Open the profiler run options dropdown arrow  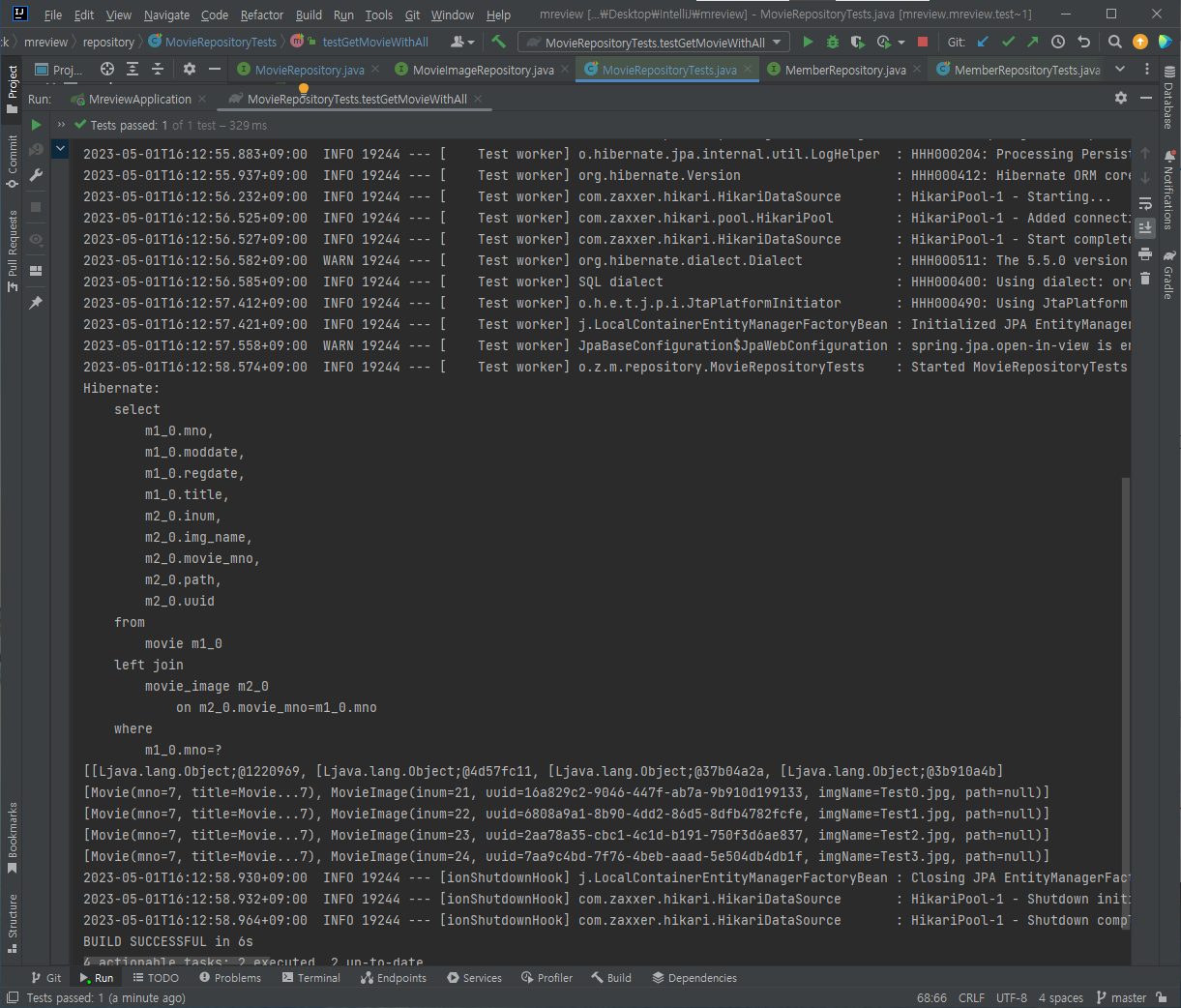pyautogui.click(x=902, y=43)
